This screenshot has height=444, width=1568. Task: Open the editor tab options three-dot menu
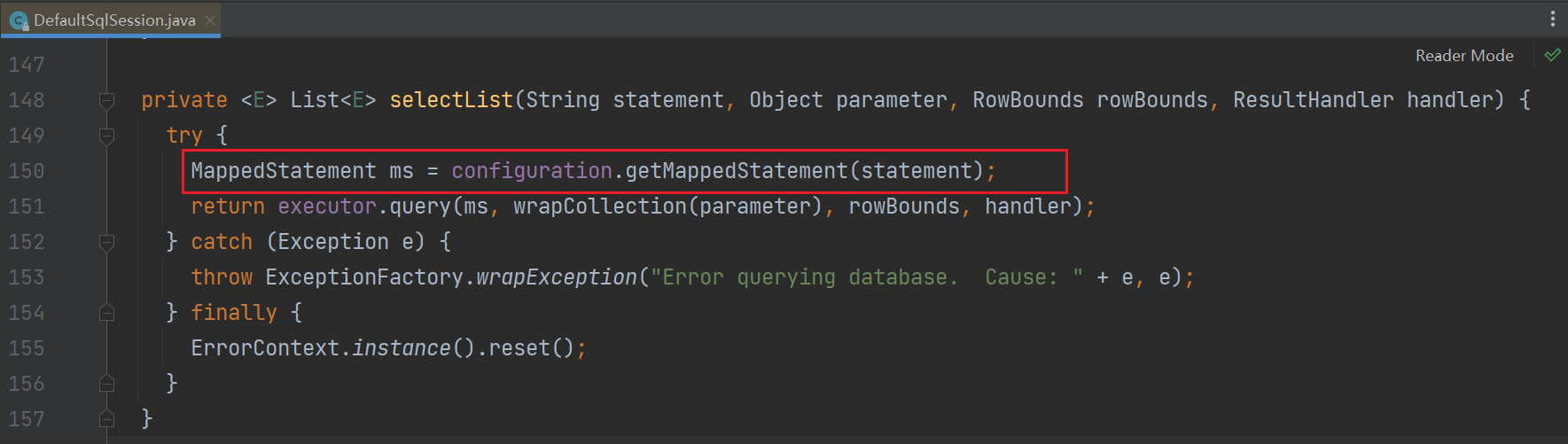(1552, 19)
